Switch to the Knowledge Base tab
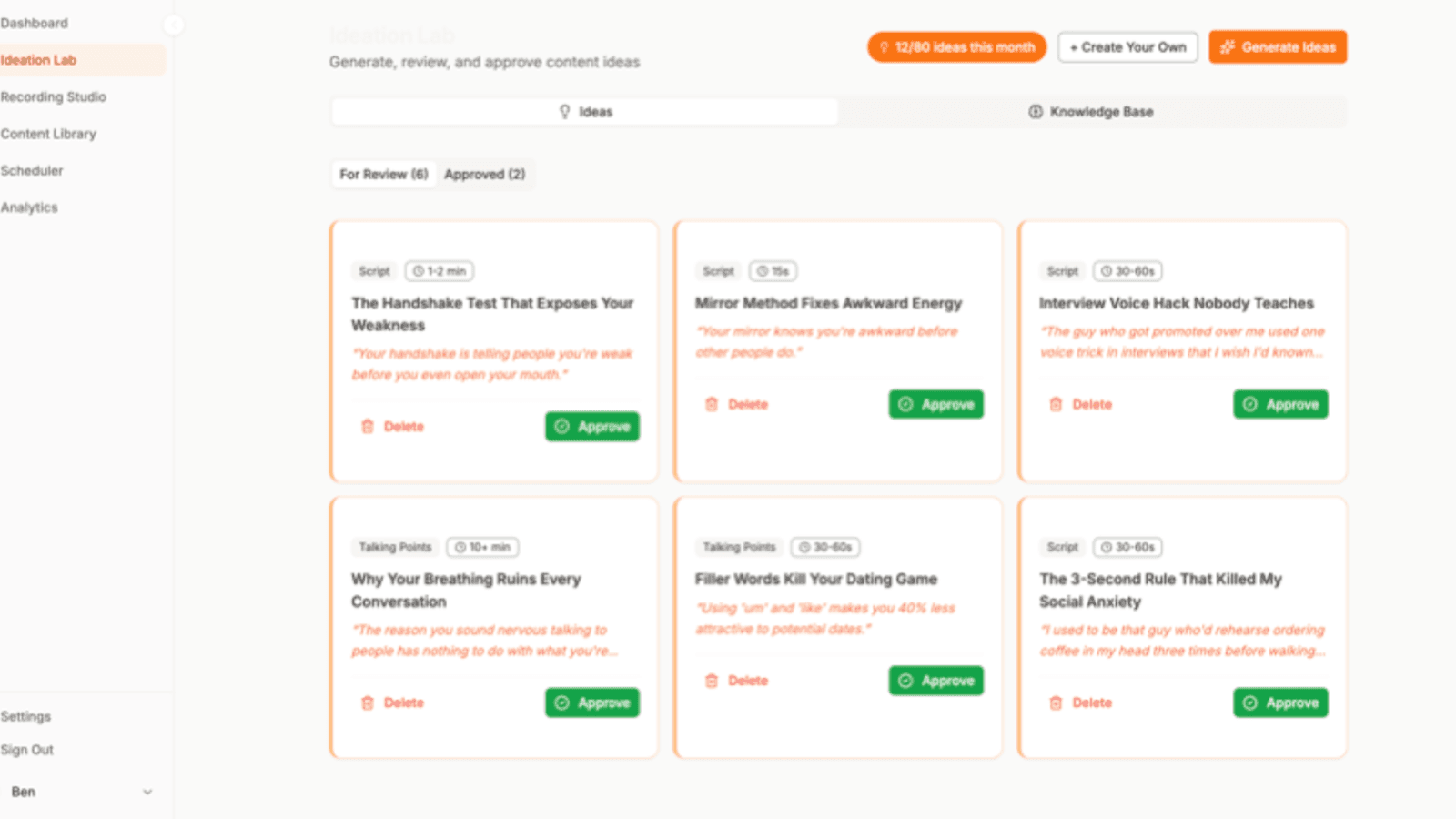 tap(1092, 111)
